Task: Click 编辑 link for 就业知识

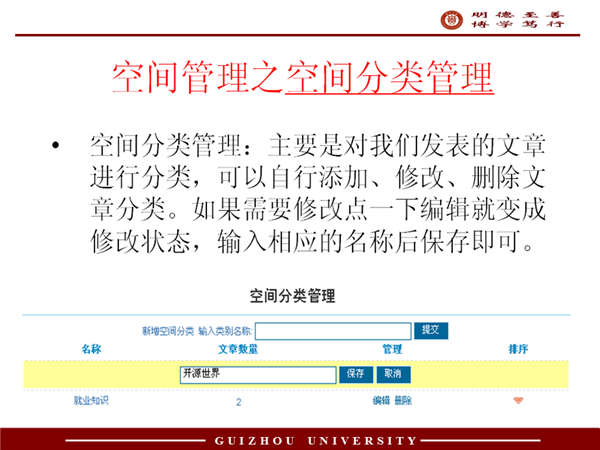Action: [x=381, y=401]
